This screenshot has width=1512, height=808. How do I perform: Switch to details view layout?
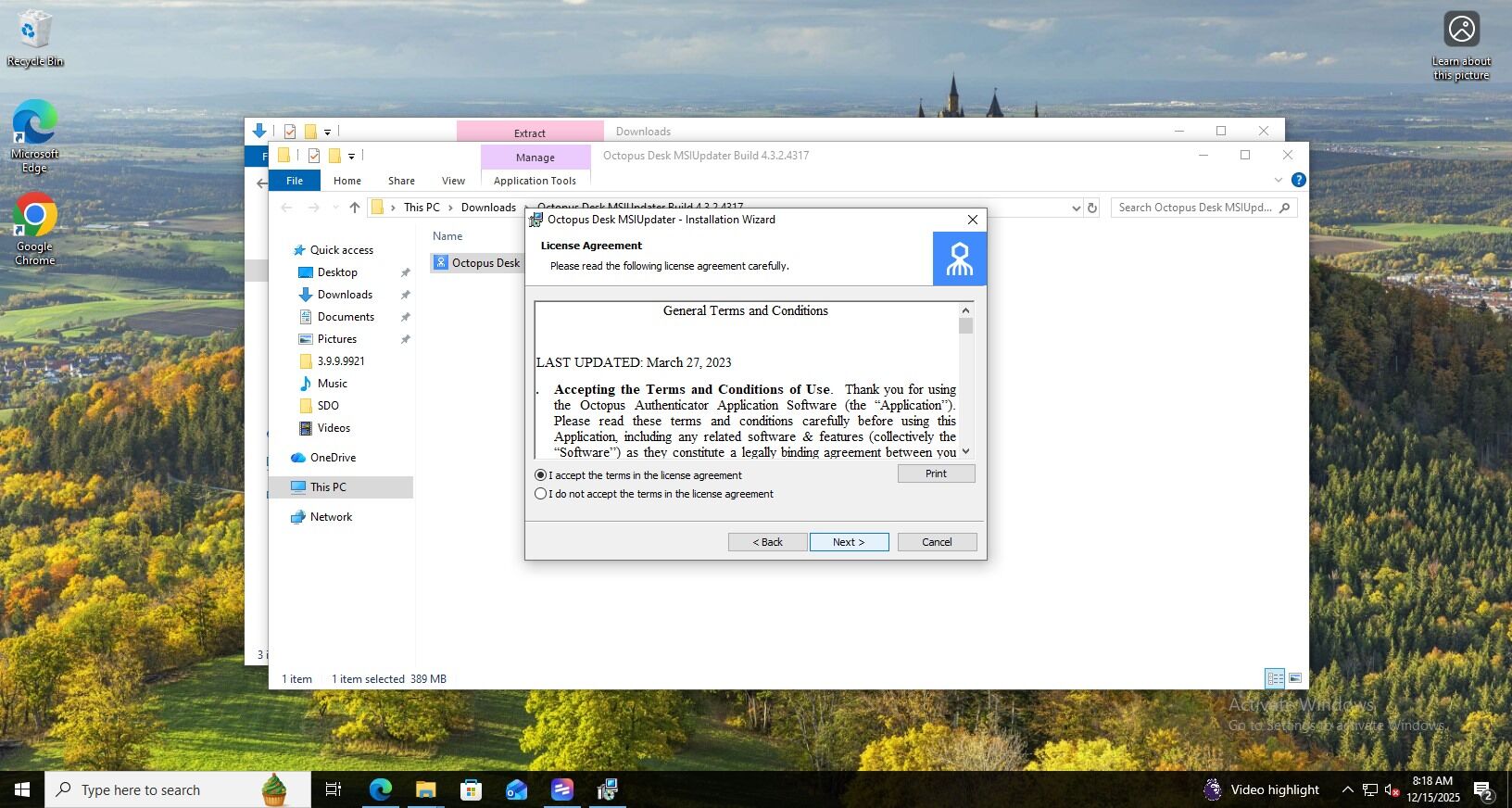coord(1275,679)
